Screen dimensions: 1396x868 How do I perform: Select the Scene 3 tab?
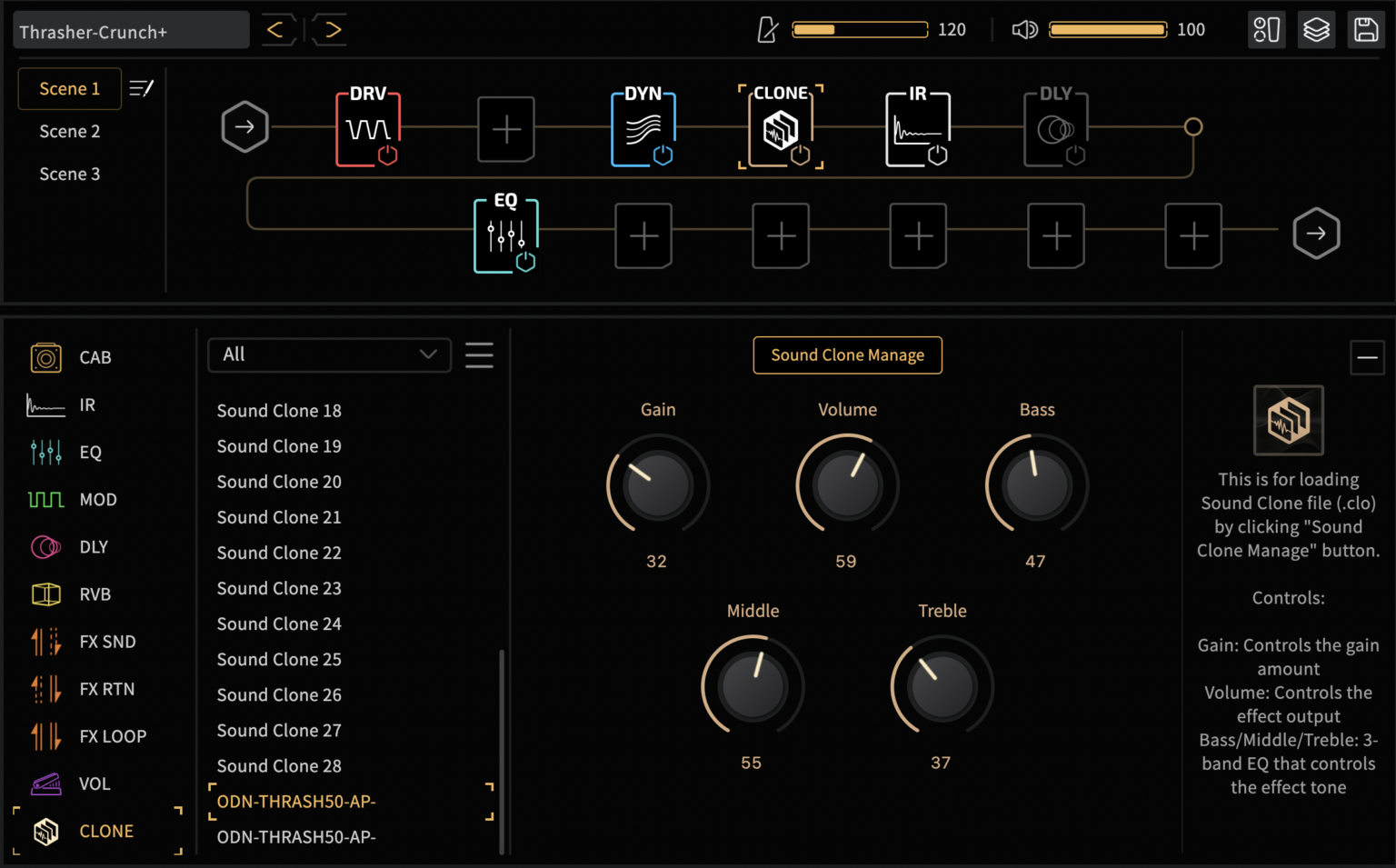tap(70, 174)
